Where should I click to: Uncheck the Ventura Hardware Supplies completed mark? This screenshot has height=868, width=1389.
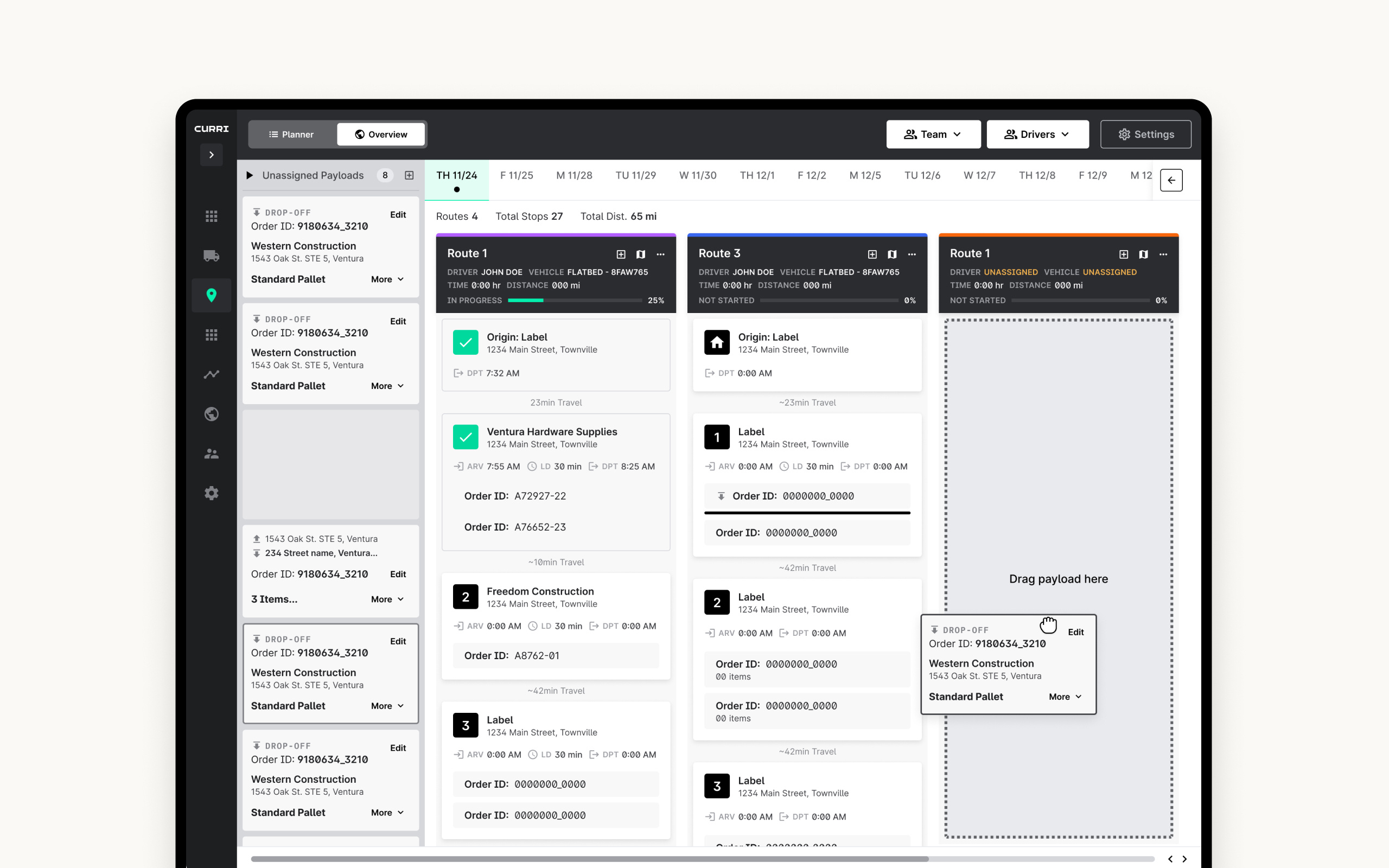click(x=466, y=437)
